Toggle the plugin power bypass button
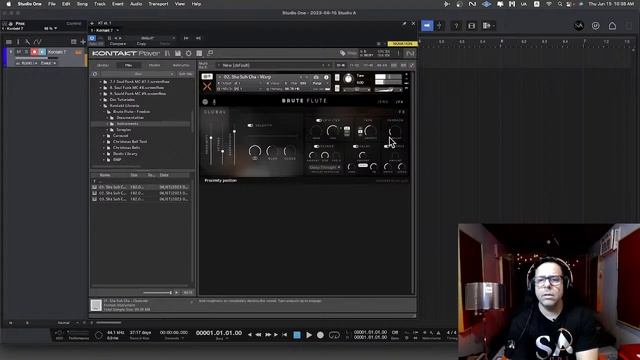The height and width of the screenshot is (360, 640). coord(92,38)
